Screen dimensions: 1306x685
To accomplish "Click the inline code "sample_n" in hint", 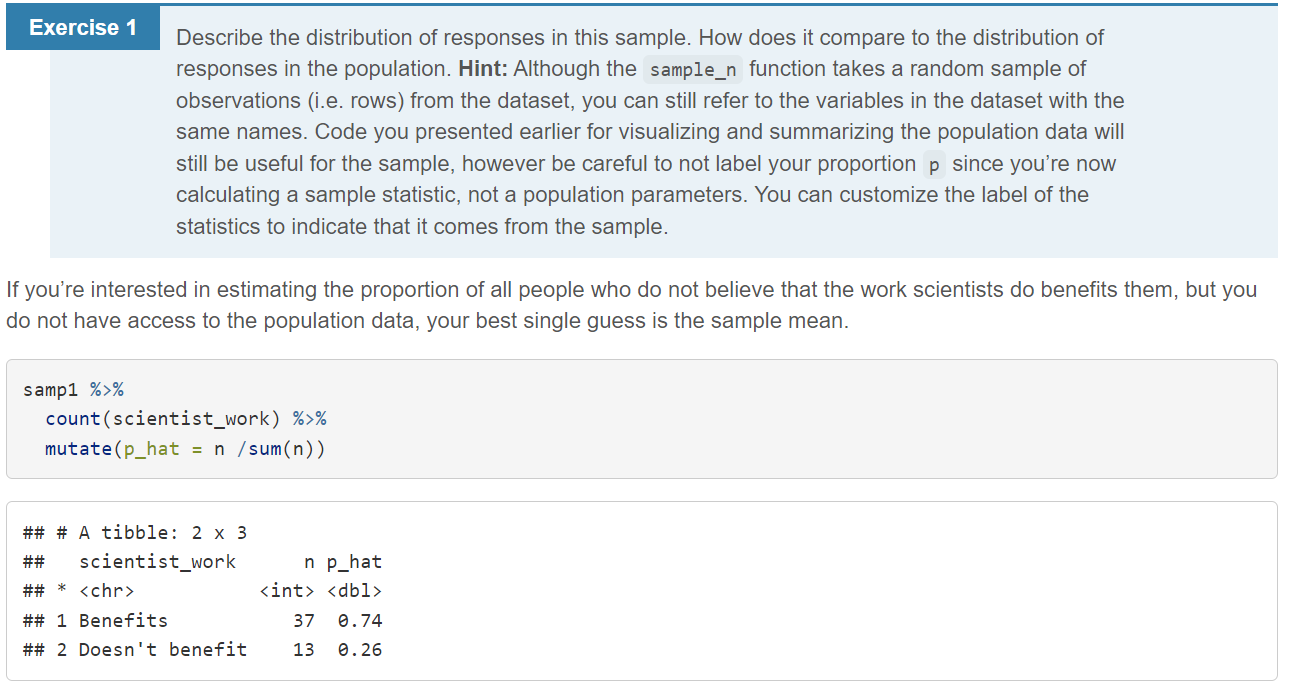I will [x=694, y=70].
